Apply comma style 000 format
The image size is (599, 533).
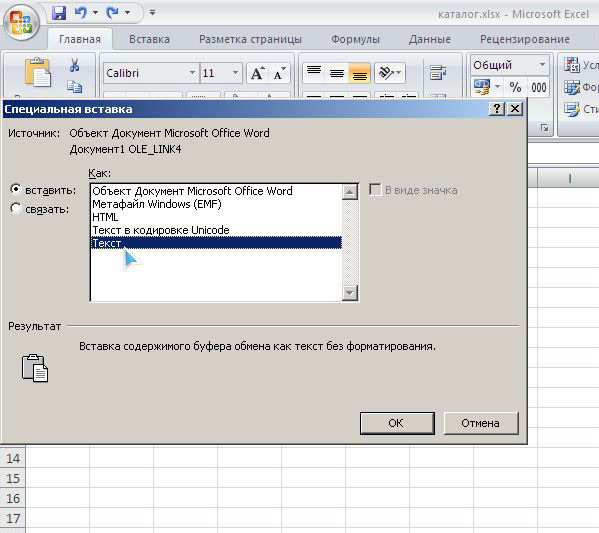click(x=538, y=87)
